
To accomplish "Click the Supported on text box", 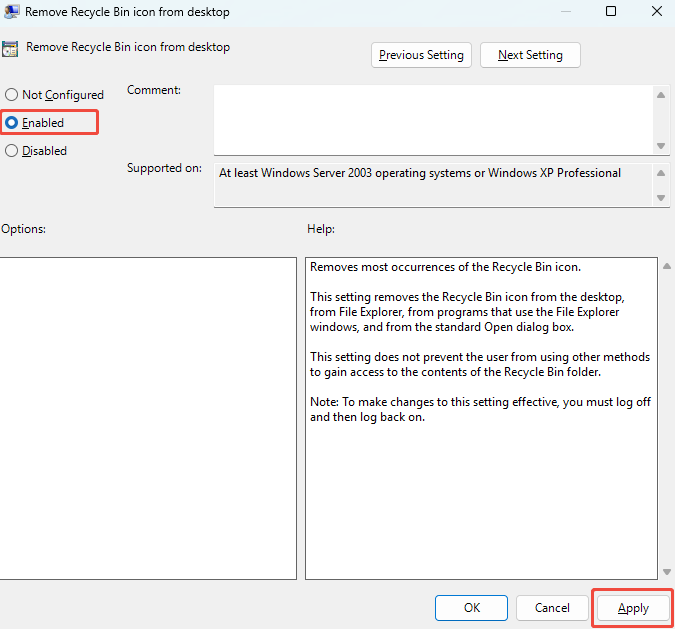I will tap(432, 185).
